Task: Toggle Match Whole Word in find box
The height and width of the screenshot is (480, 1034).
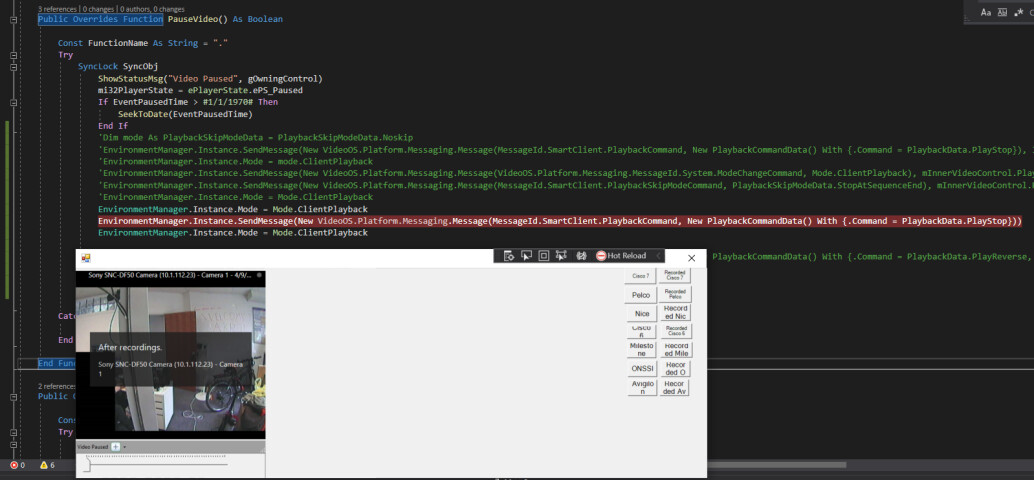Action: [x=1004, y=12]
